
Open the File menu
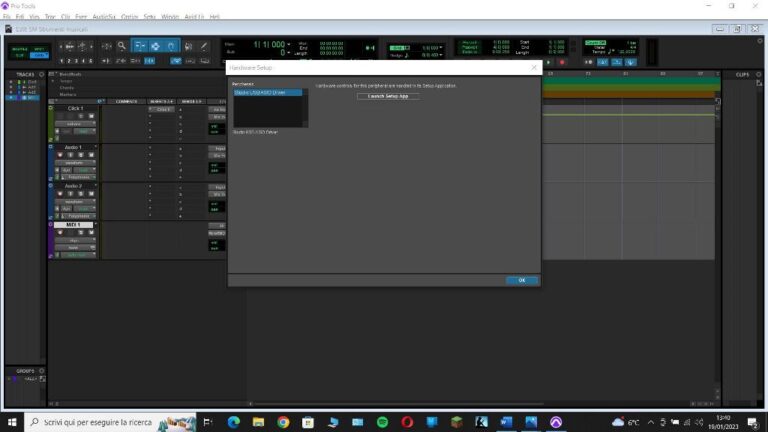(6, 17)
